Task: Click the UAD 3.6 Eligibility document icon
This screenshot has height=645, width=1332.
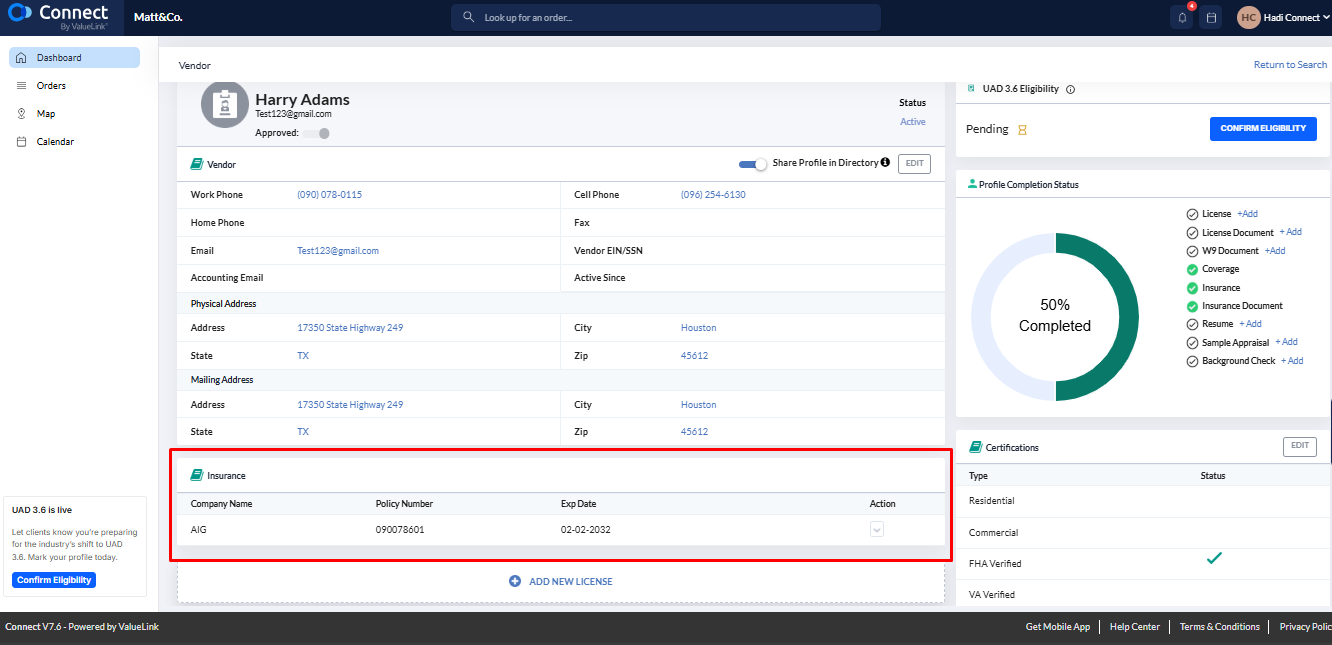Action: (971, 88)
